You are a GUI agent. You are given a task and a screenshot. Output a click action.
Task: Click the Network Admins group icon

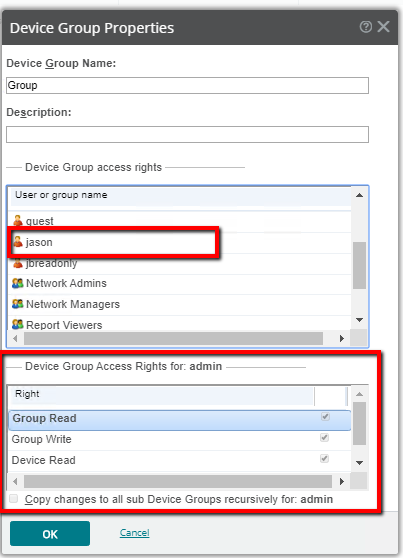tap(17, 283)
